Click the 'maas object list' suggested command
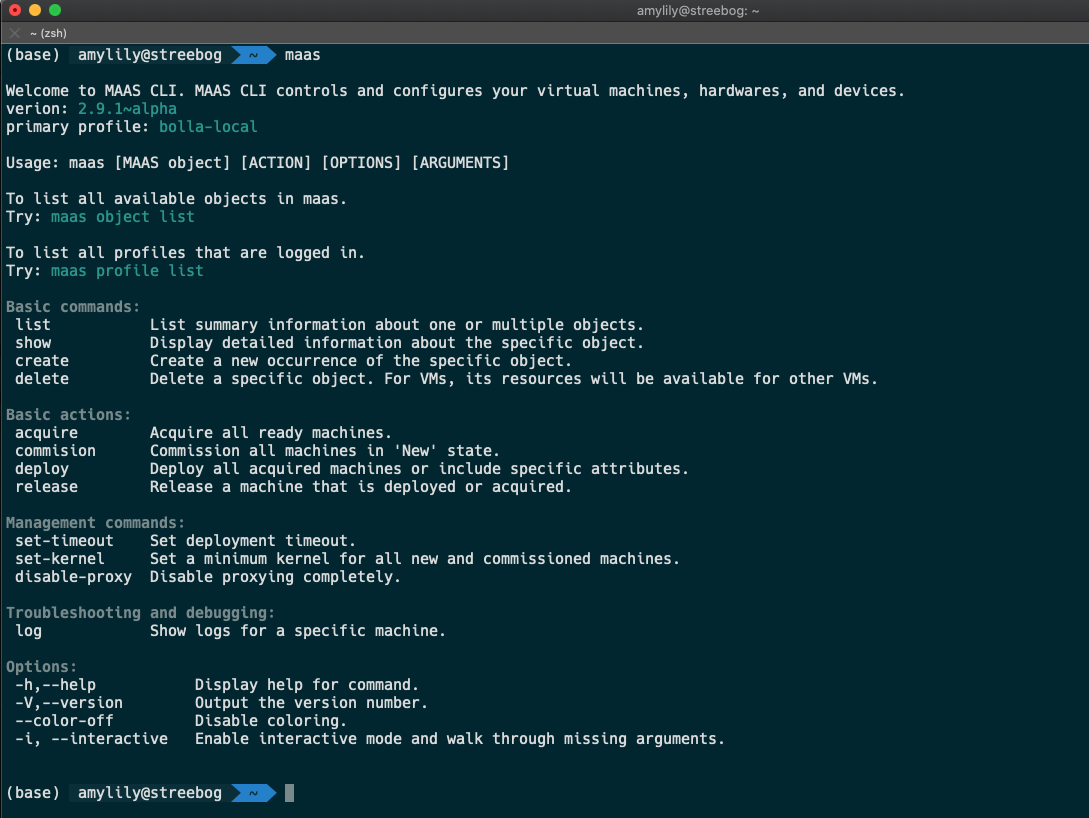 (x=122, y=217)
